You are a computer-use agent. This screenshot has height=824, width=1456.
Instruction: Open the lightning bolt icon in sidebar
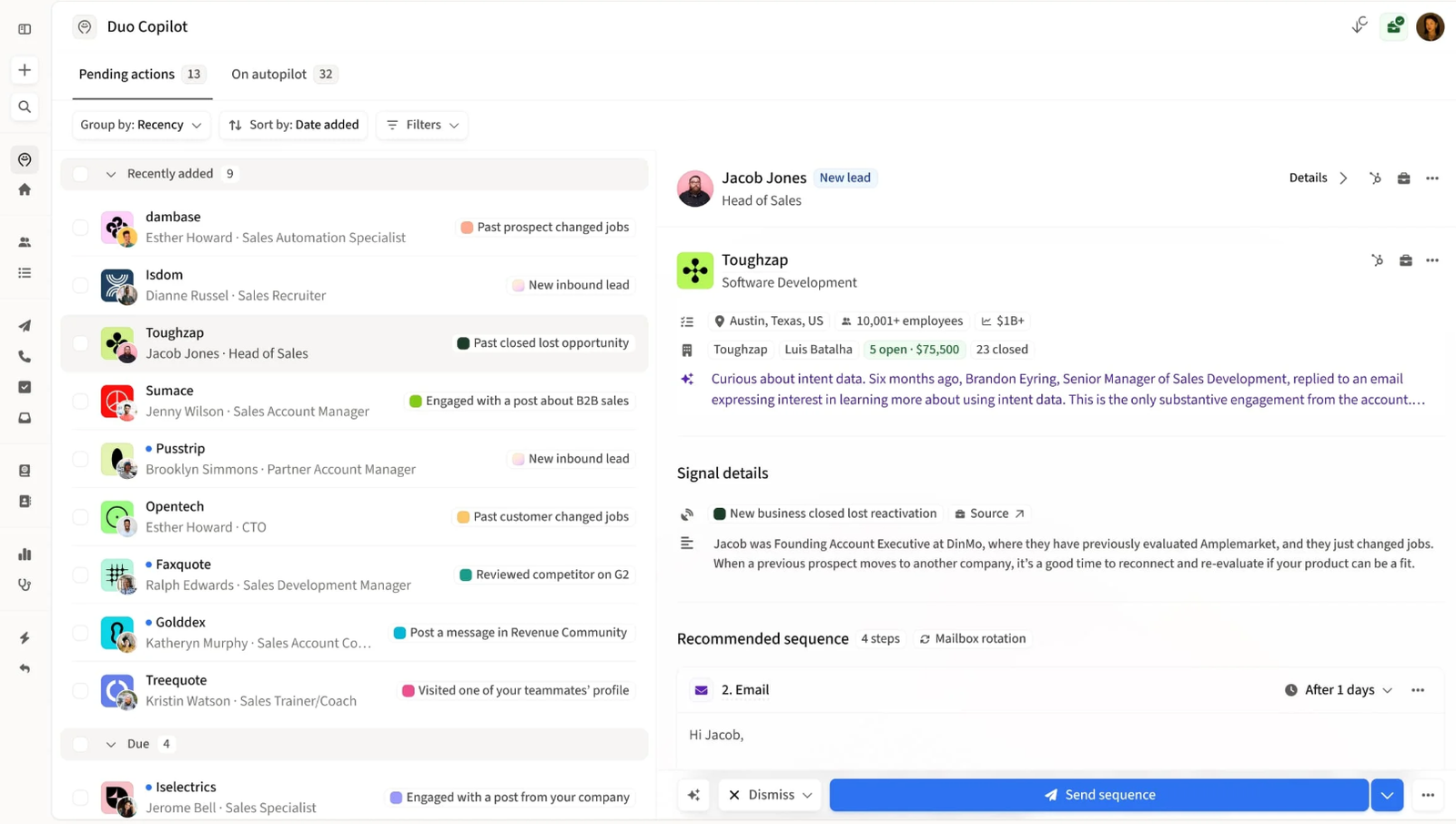(25, 637)
